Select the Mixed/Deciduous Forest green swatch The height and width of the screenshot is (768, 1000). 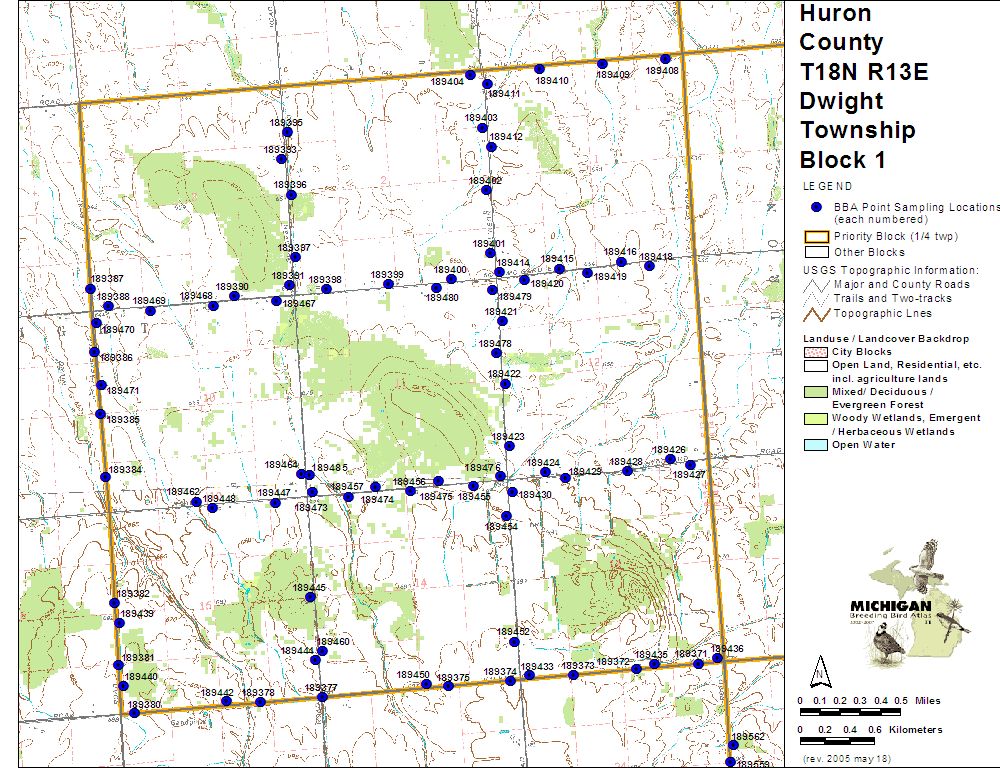click(816, 391)
